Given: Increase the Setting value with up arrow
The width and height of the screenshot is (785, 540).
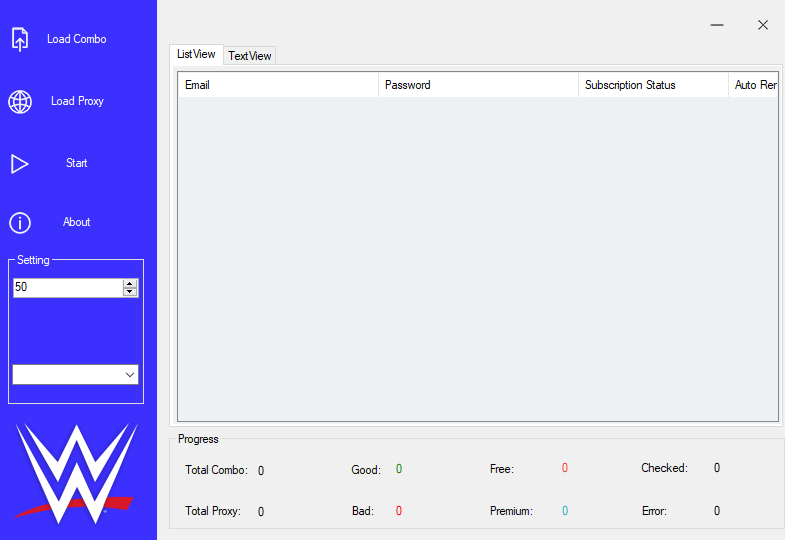Looking at the screenshot, I should tap(130, 284).
